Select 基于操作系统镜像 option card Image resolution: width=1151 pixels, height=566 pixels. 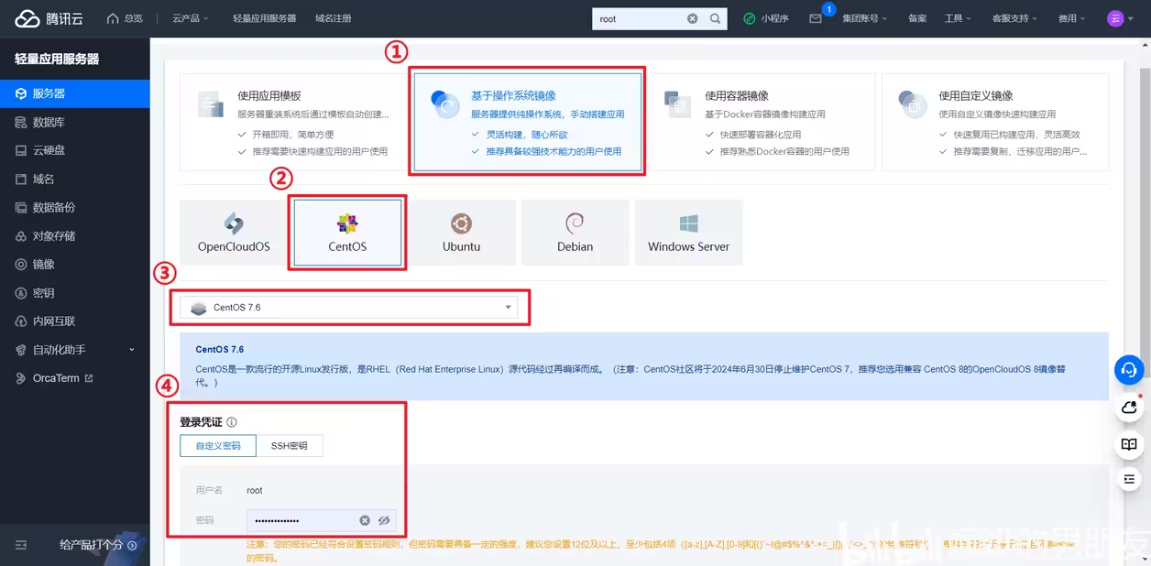coord(528,122)
